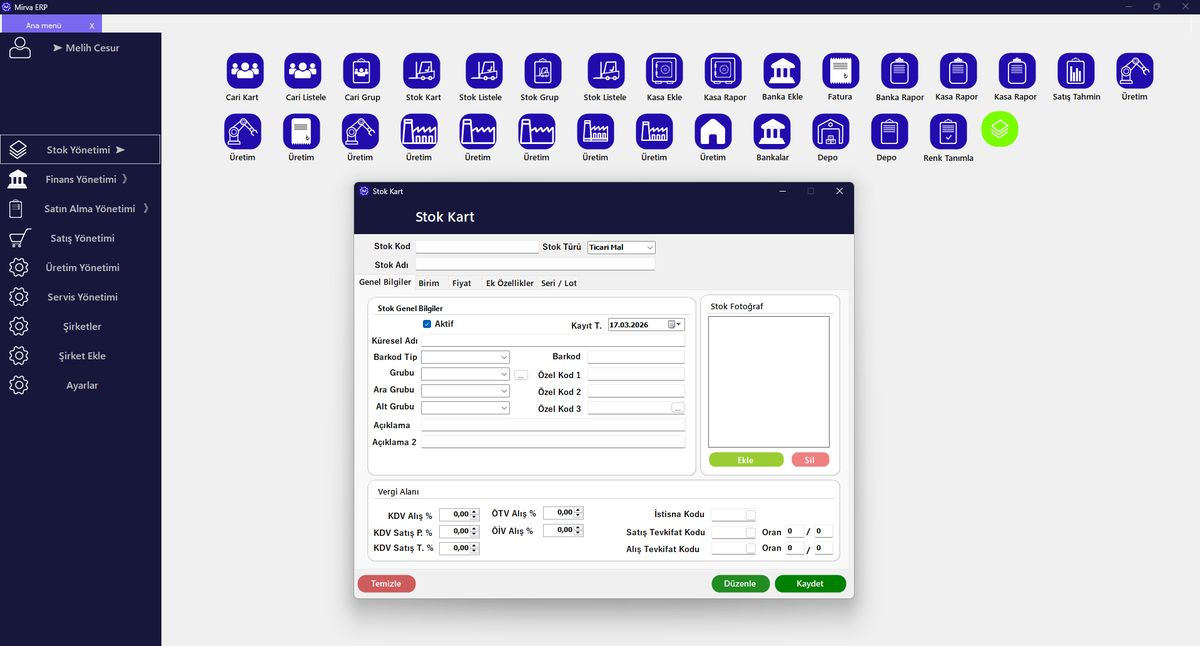Adjust the KDV Satış T. % spinner arrows
1200x646 pixels.
pos(474,548)
